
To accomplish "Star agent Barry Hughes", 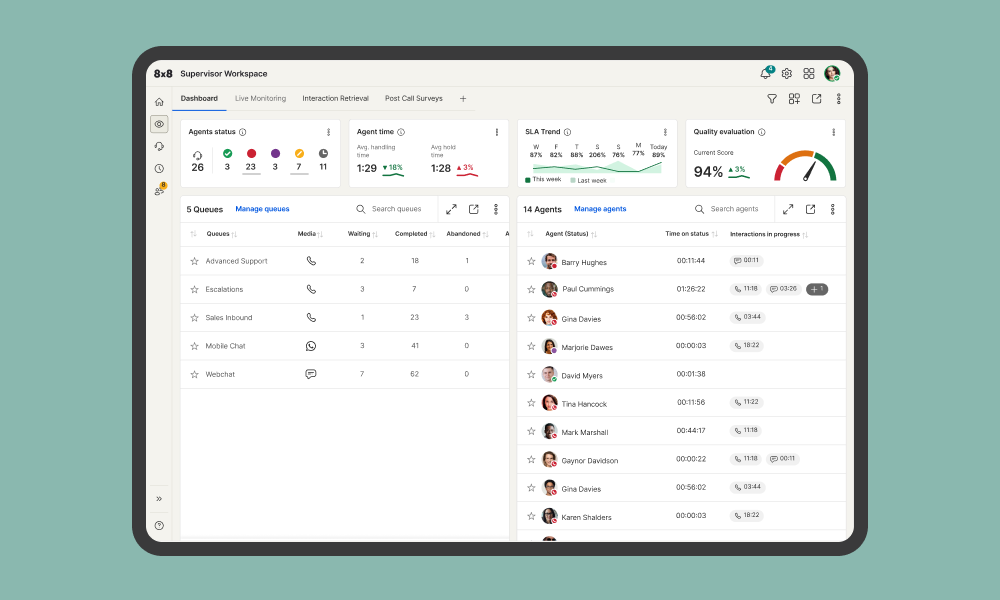I will point(531,261).
